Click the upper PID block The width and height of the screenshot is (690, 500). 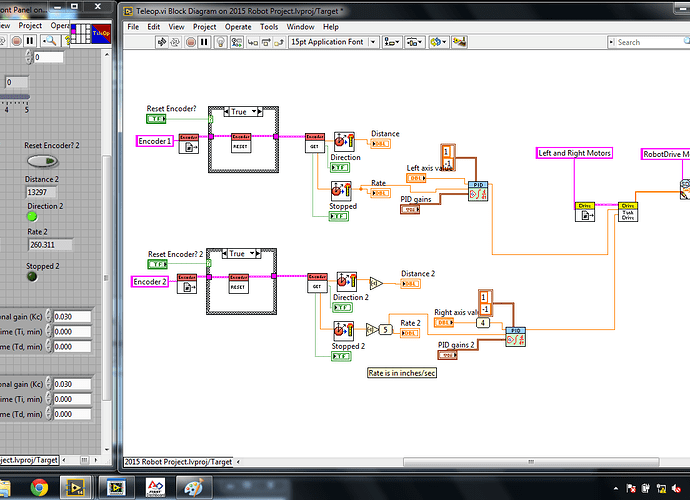point(478,191)
